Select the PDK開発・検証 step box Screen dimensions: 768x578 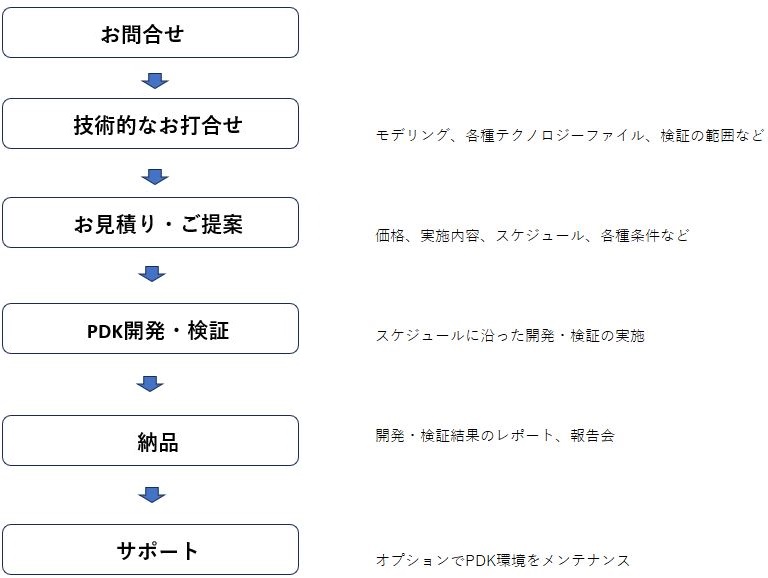[x=150, y=329]
